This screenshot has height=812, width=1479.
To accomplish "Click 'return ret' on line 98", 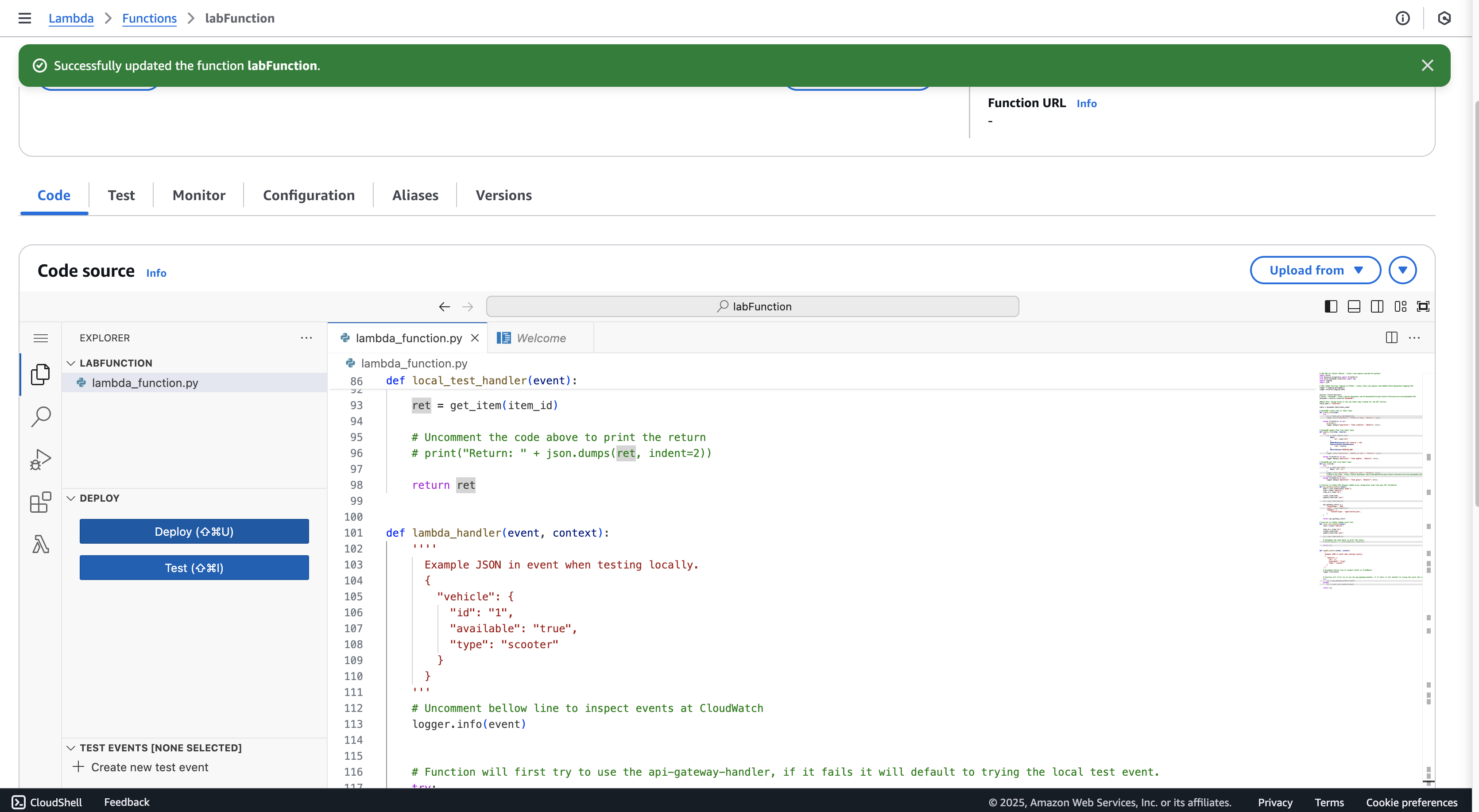I will point(444,485).
